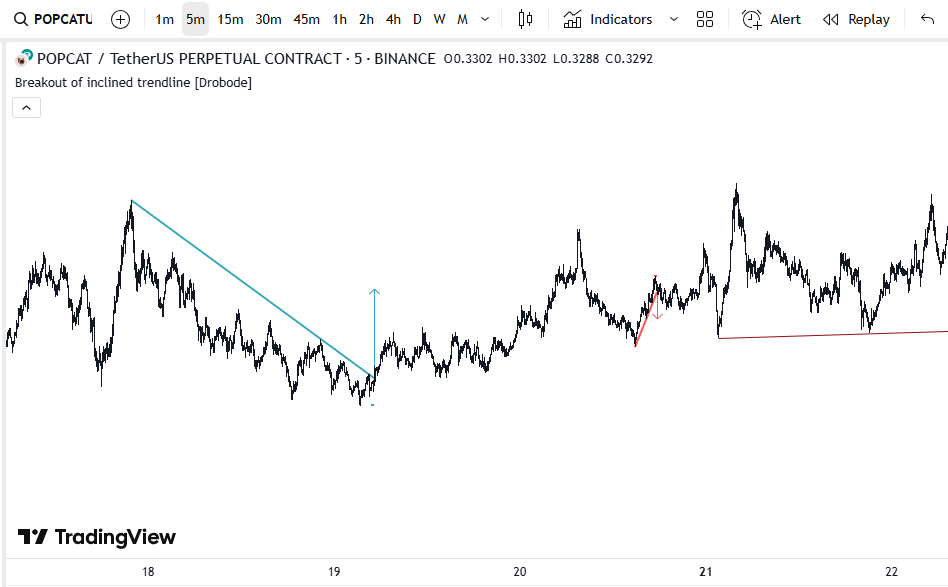Select the monthly M timeframe
The image size is (948, 587).
click(462, 19)
